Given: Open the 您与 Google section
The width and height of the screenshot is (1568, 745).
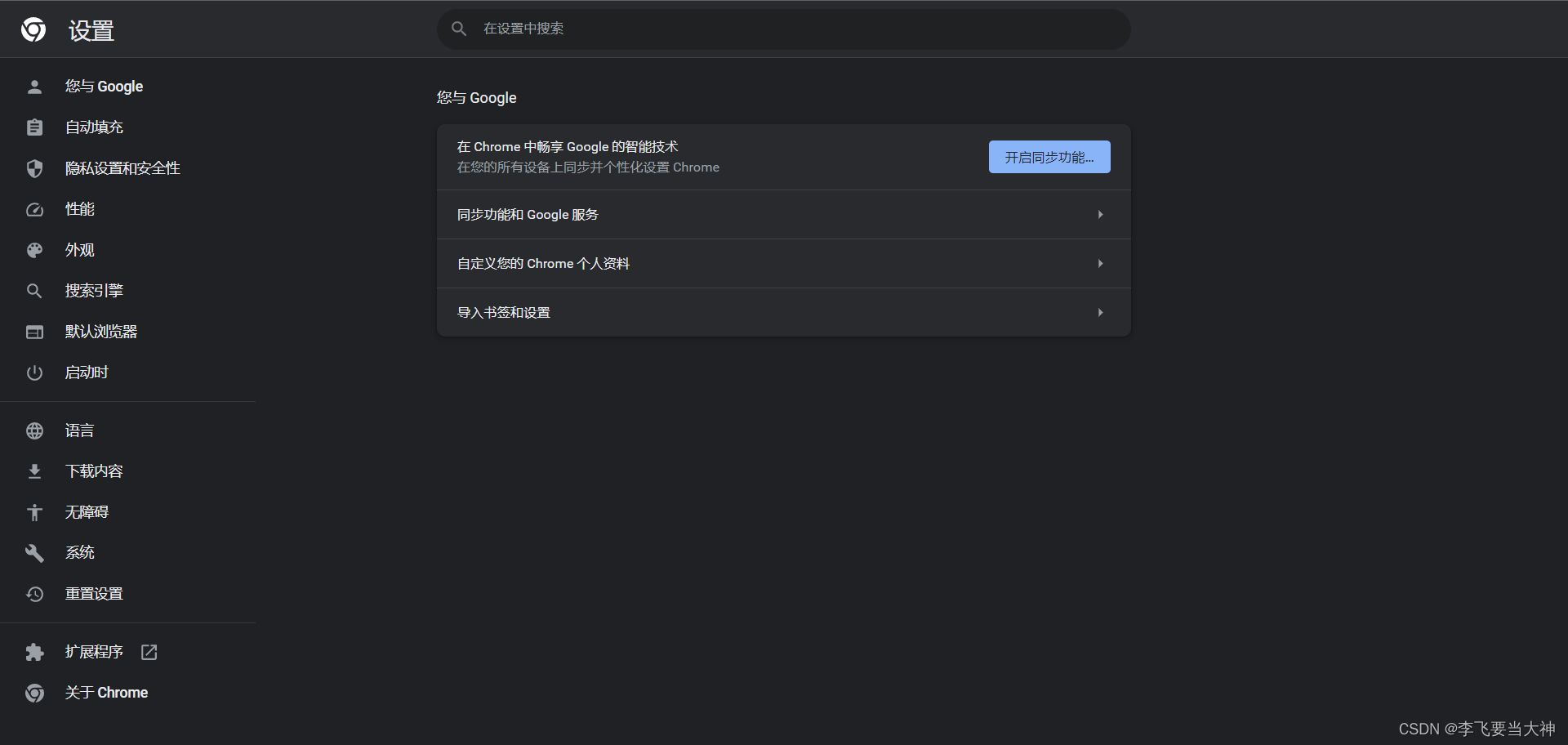Looking at the screenshot, I should 104,86.
